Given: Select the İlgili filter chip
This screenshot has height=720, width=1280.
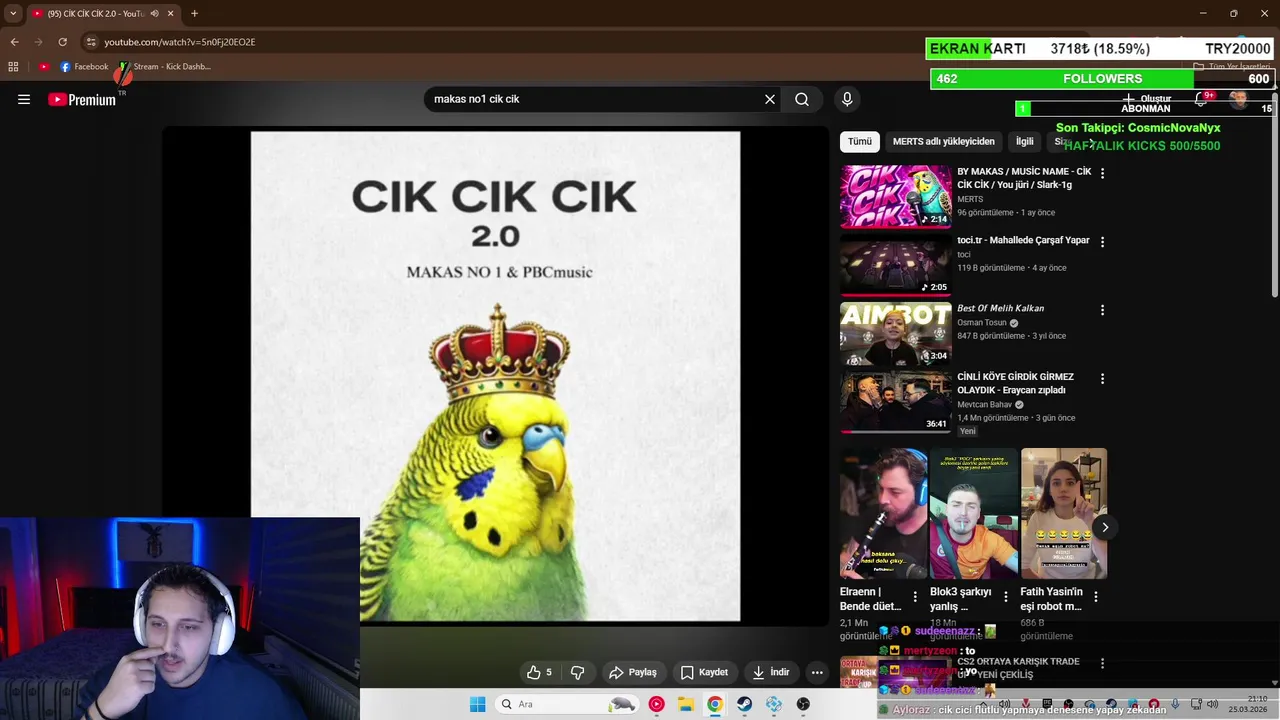Looking at the screenshot, I should point(1025,141).
